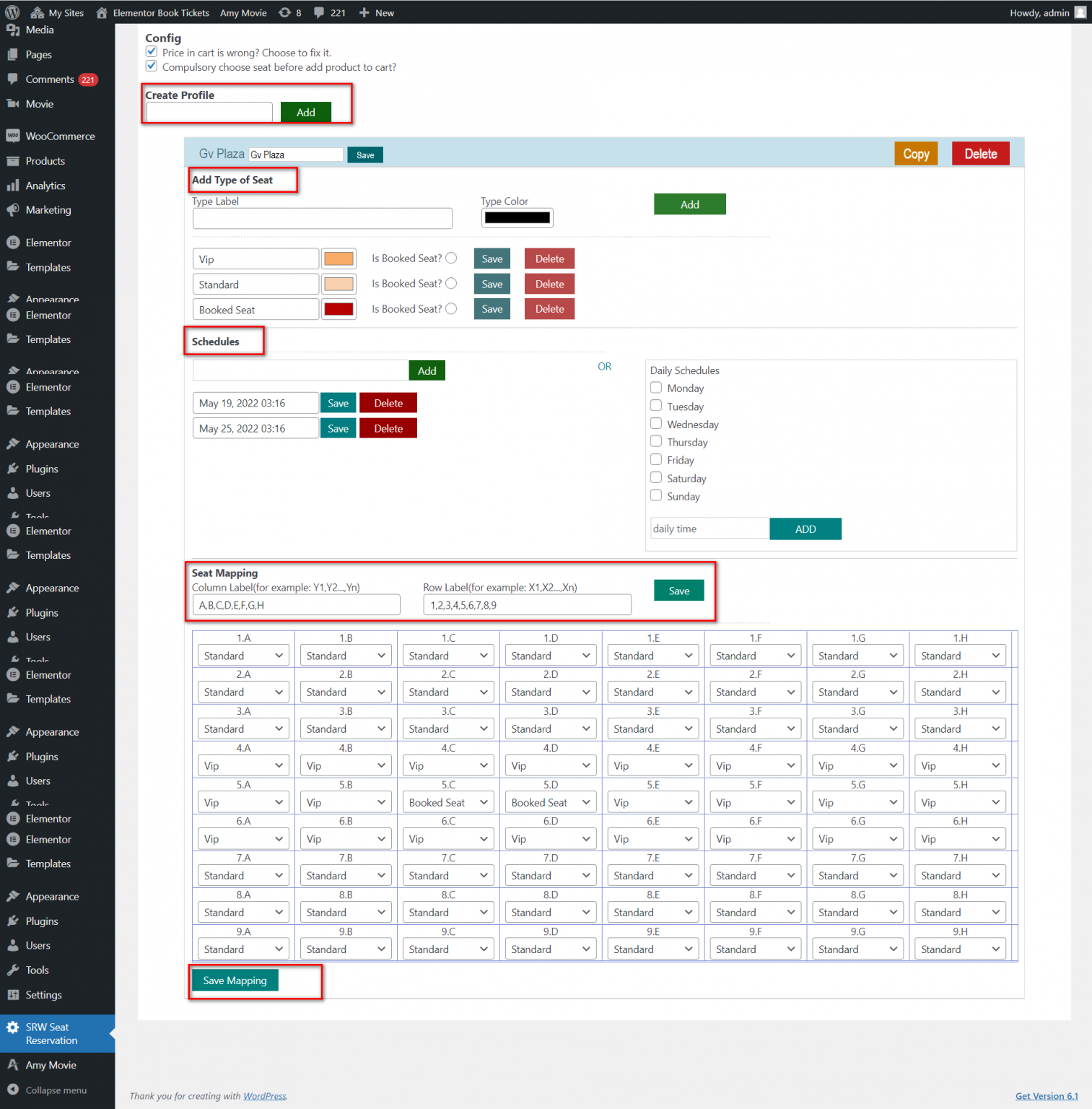Uncheck 'Price in cart is wrong' option

[x=152, y=51]
